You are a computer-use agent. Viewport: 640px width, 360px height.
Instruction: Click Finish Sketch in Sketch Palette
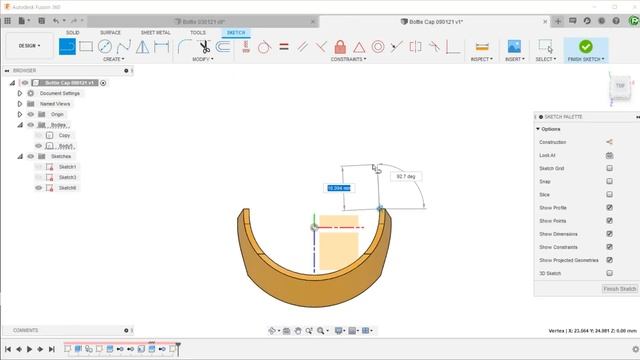pos(620,289)
